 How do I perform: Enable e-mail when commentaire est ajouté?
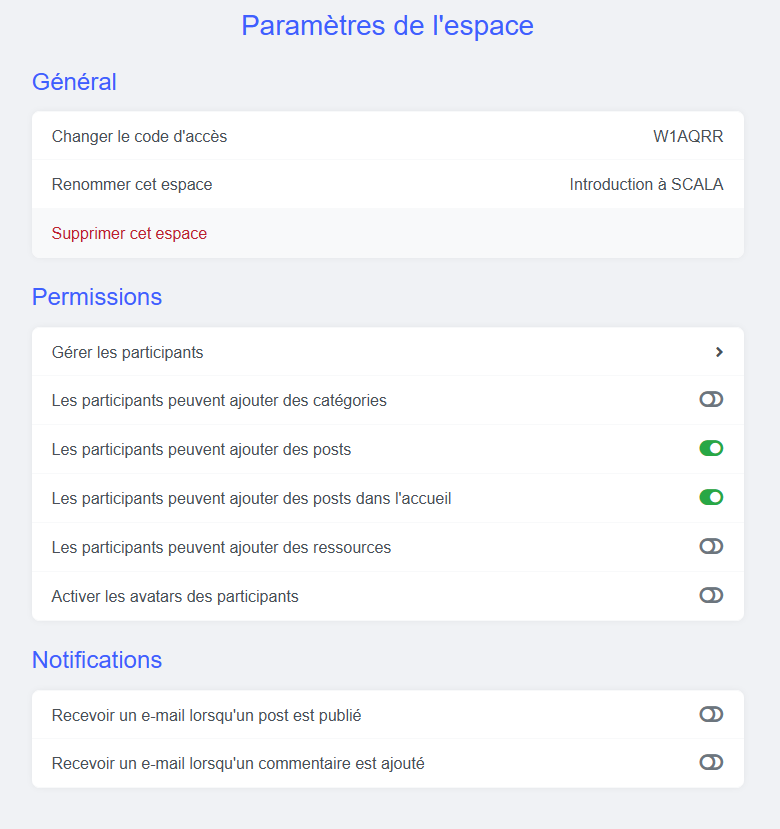coord(711,762)
